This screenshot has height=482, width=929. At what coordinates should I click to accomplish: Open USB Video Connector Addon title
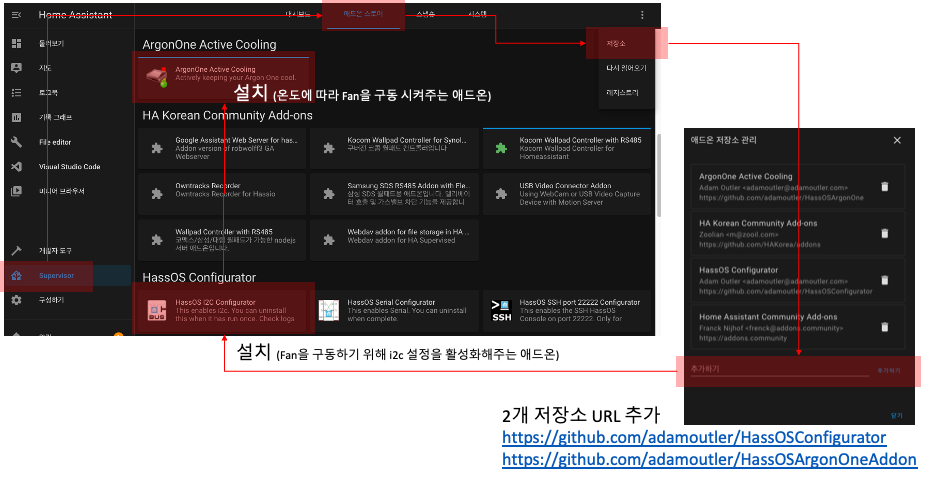(565, 185)
